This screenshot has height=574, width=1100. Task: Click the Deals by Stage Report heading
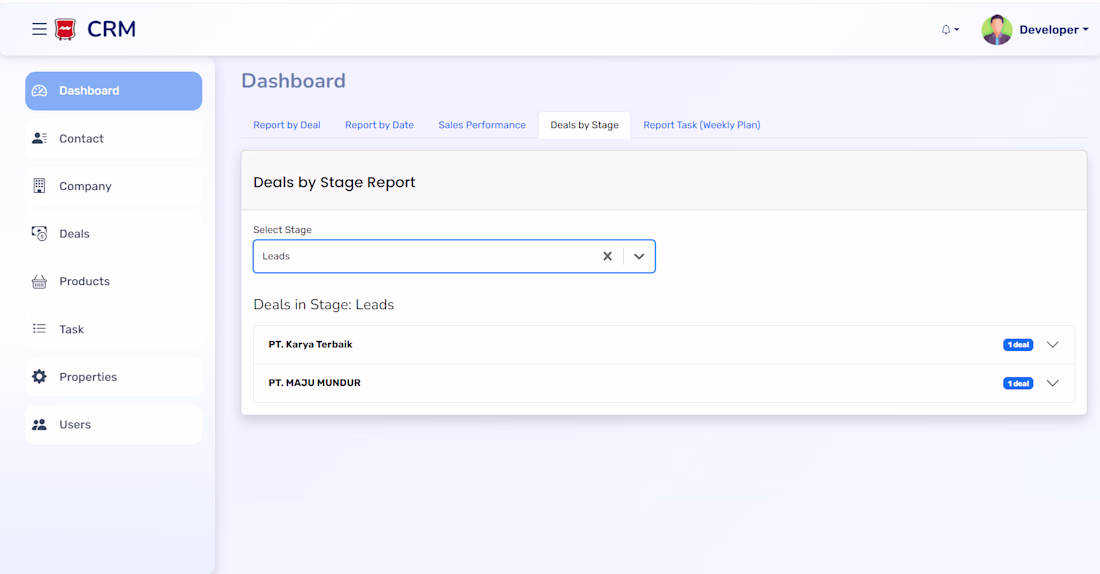(334, 182)
